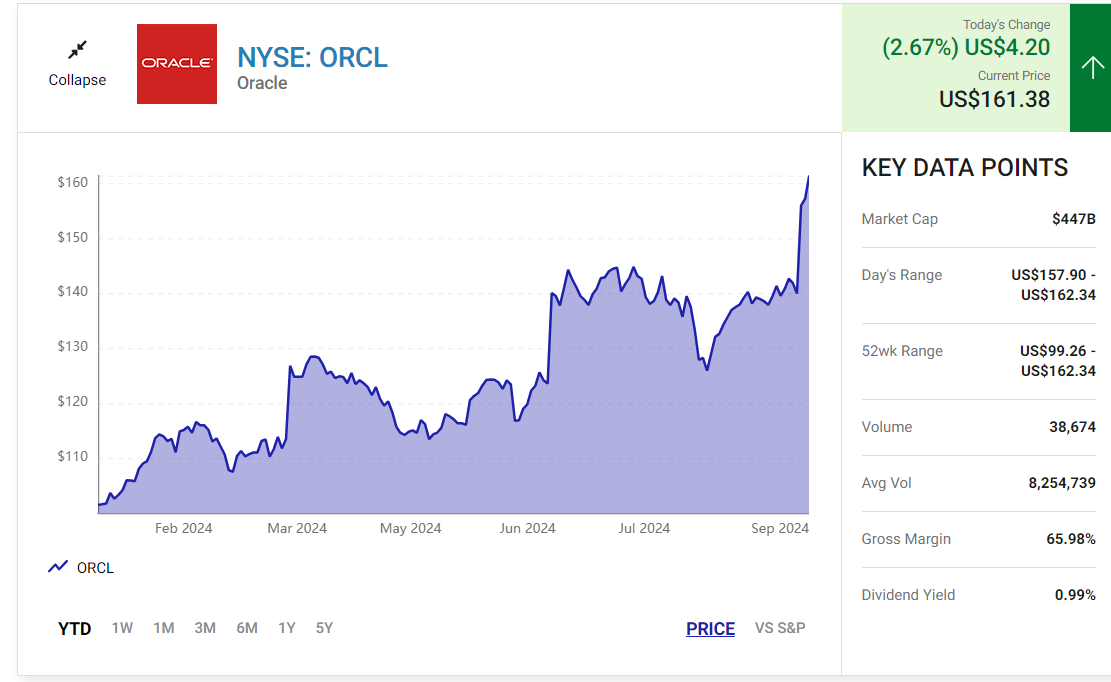Click the $140 y-axis label
This screenshot has height=682, width=1111.
(73, 291)
